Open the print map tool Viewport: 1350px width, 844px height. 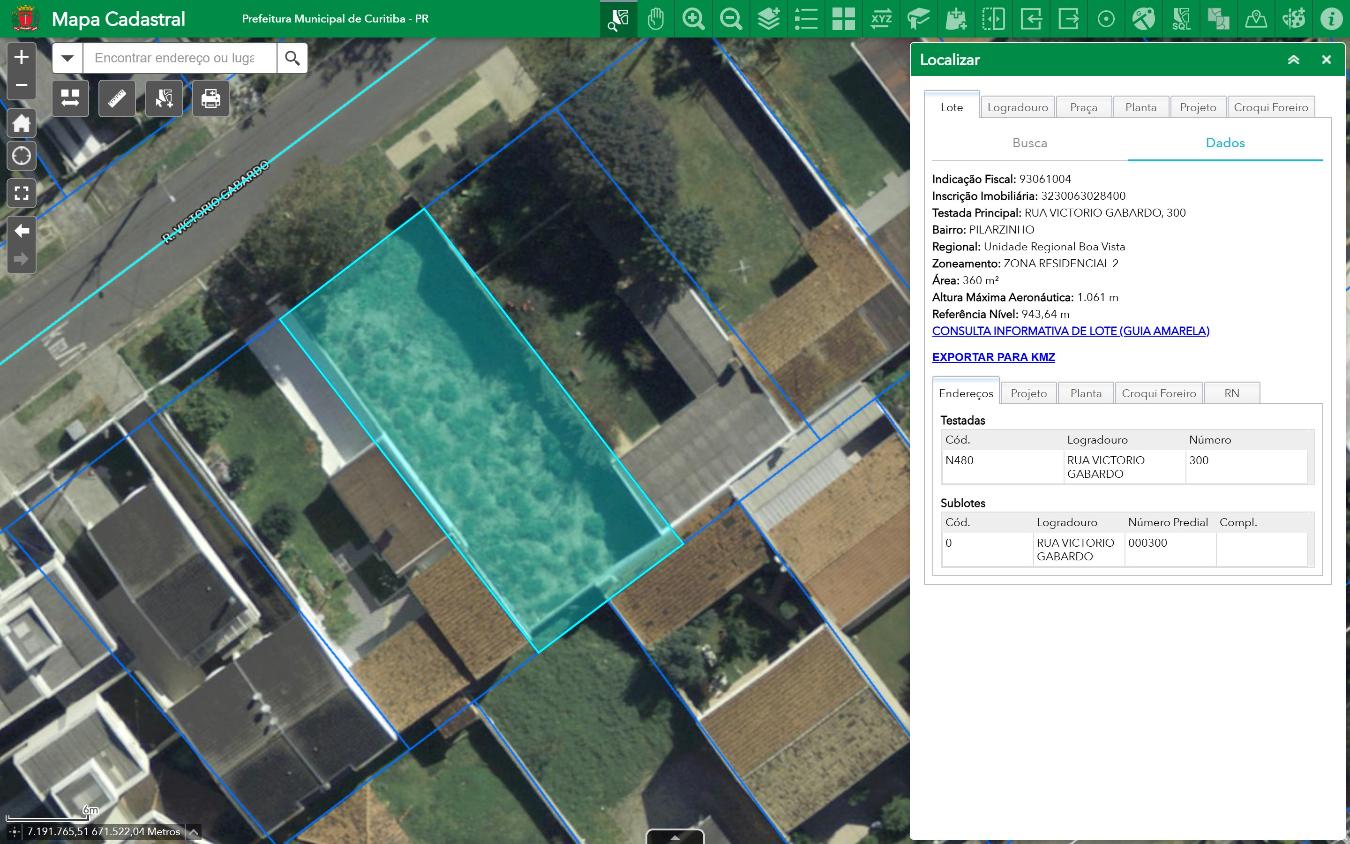(211, 98)
